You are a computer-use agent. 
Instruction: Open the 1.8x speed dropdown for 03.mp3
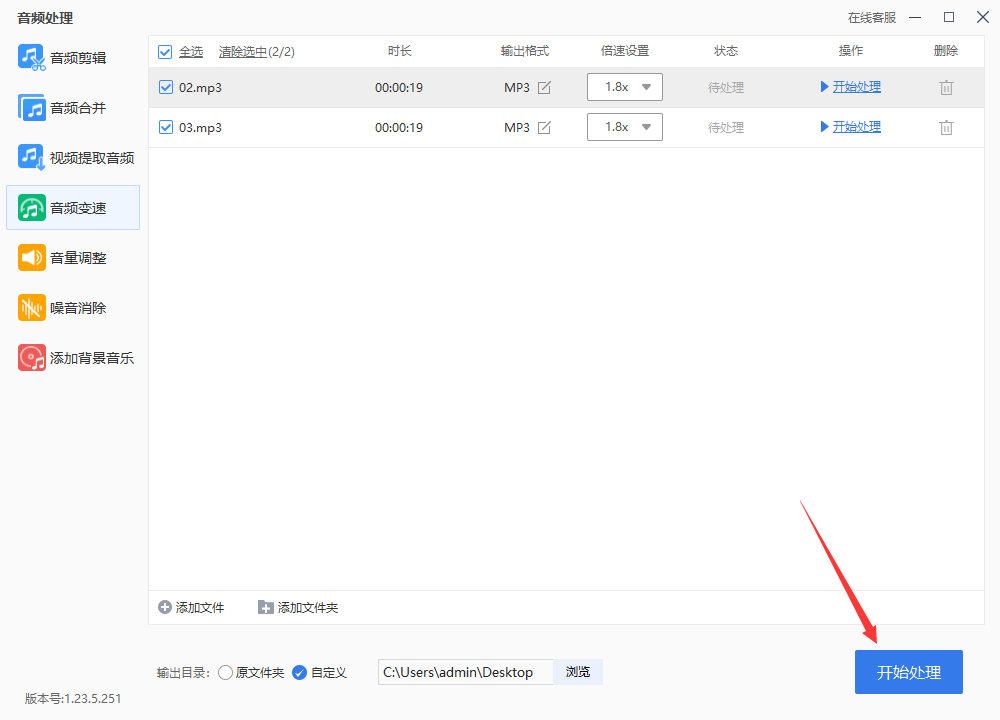pos(624,127)
